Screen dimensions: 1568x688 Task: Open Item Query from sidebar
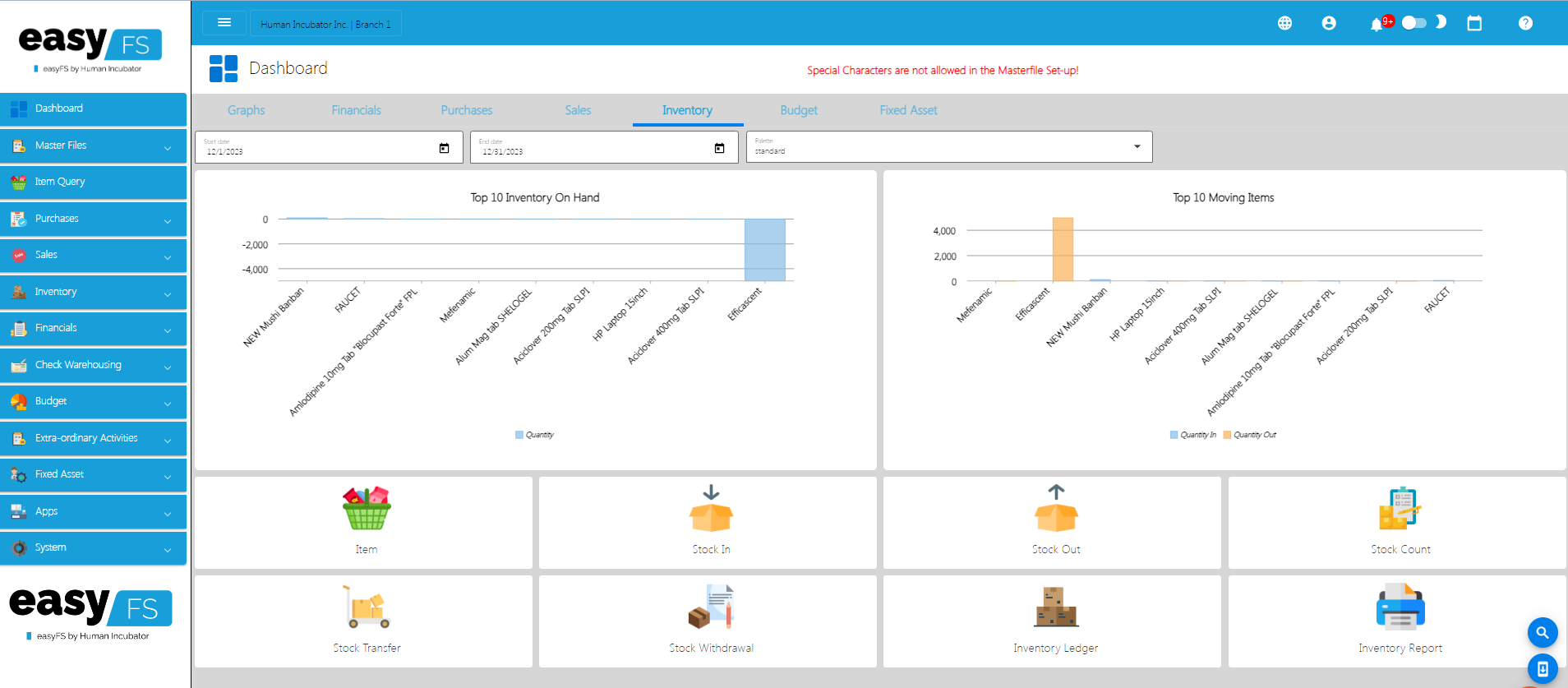tap(94, 182)
